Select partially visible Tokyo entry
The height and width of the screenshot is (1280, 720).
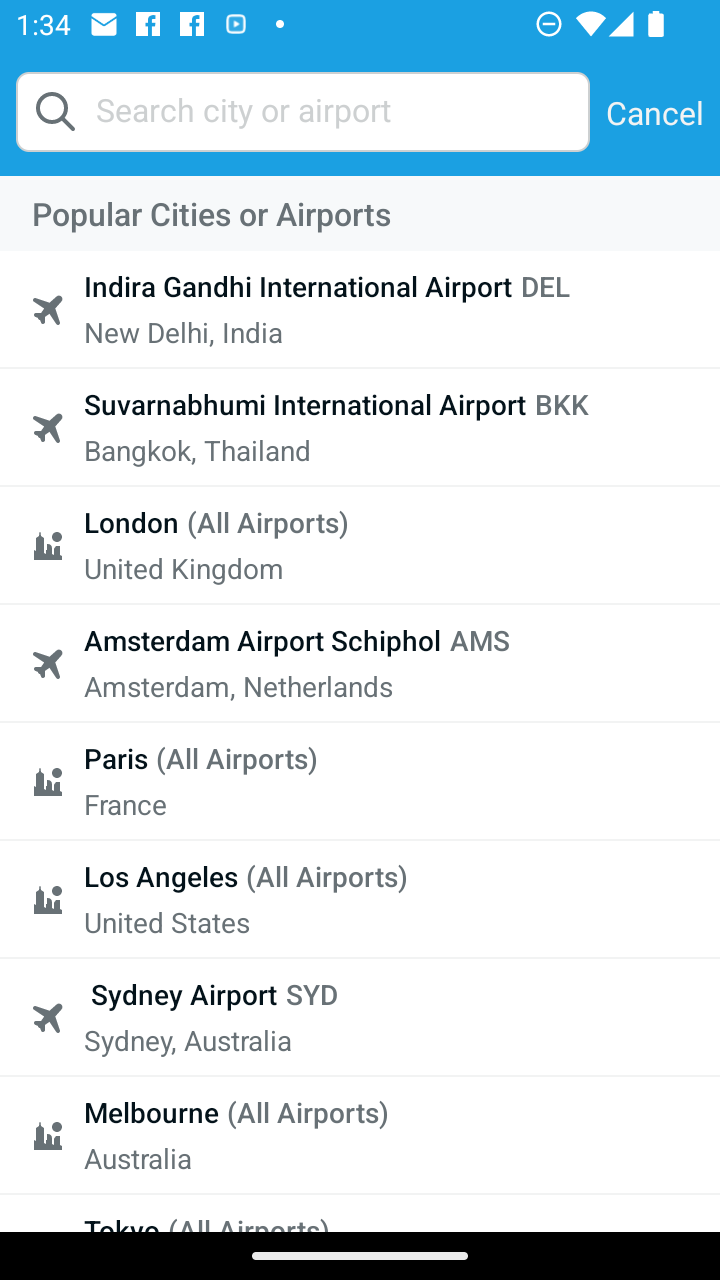click(x=360, y=1214)
